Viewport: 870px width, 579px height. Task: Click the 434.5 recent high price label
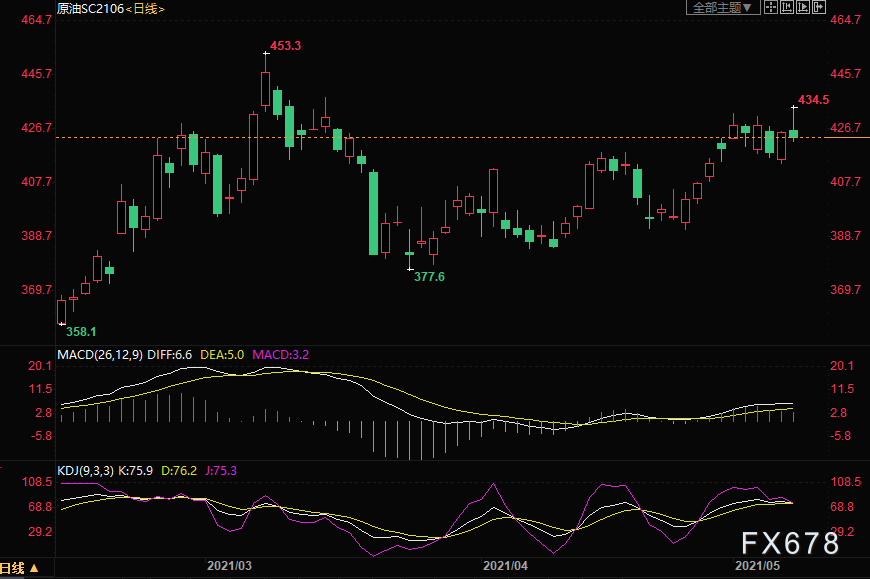(x=813, y=100)
